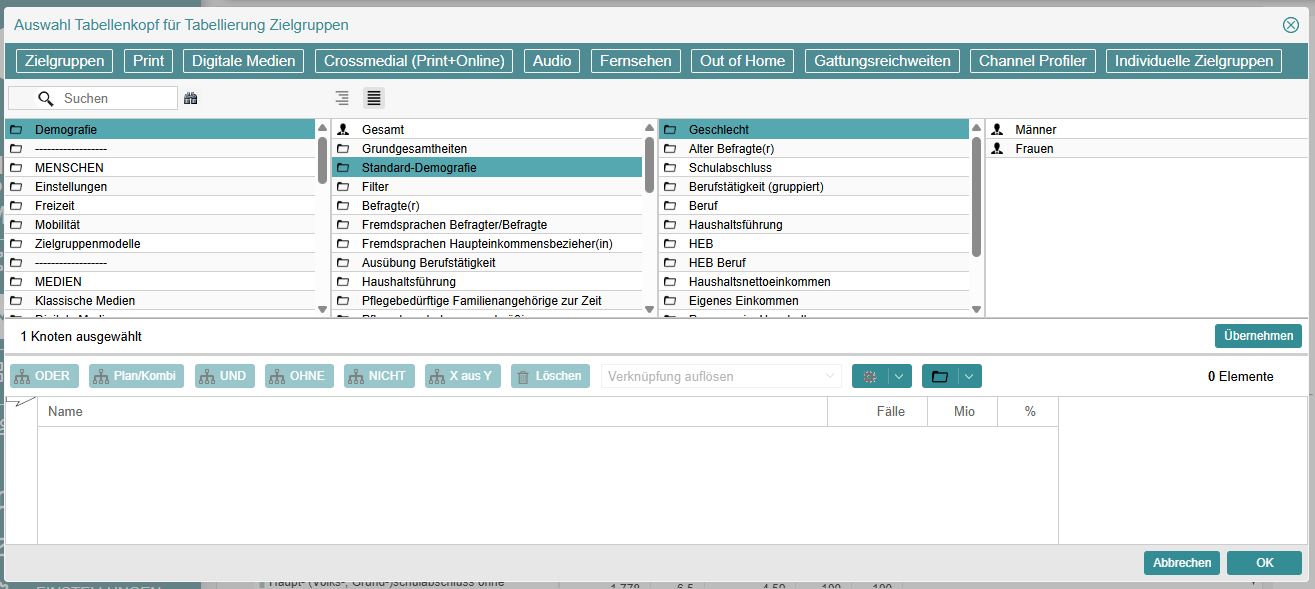Click the binoculars search icon
Image resolution: width=1315 pixels, height=589 pixels.
pos(191,98)
